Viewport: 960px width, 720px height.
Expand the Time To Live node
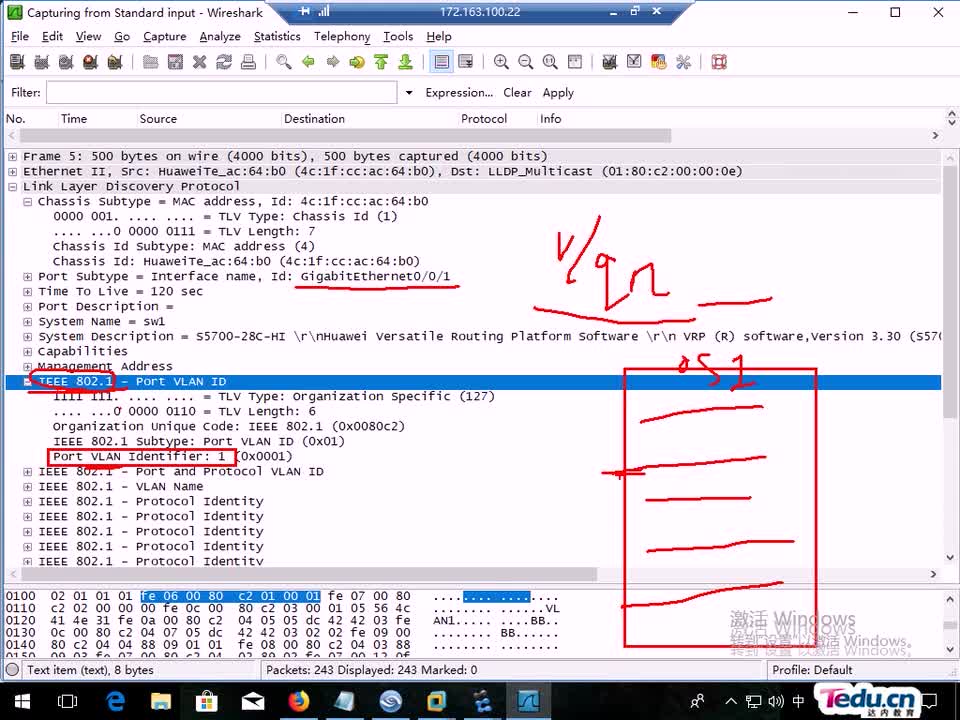pos(28,292)
